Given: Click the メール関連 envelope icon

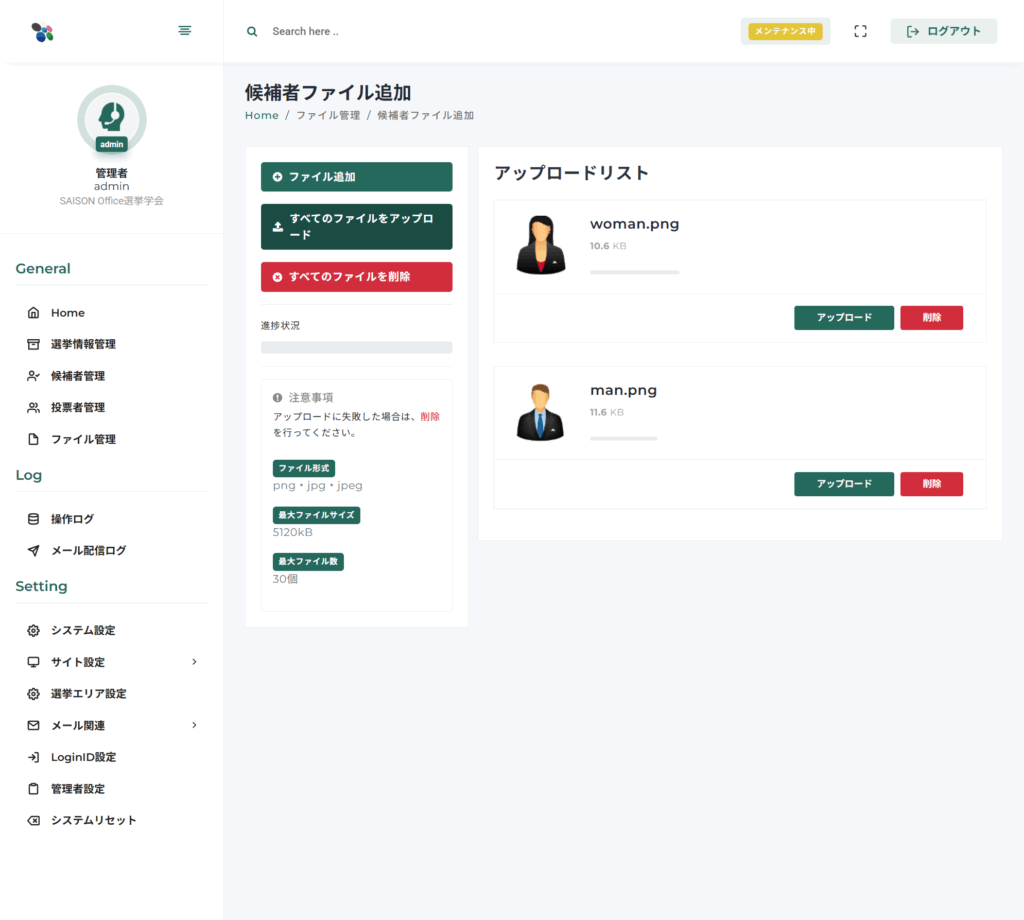Looking at the screenshot, I should [x=33, y=725].
